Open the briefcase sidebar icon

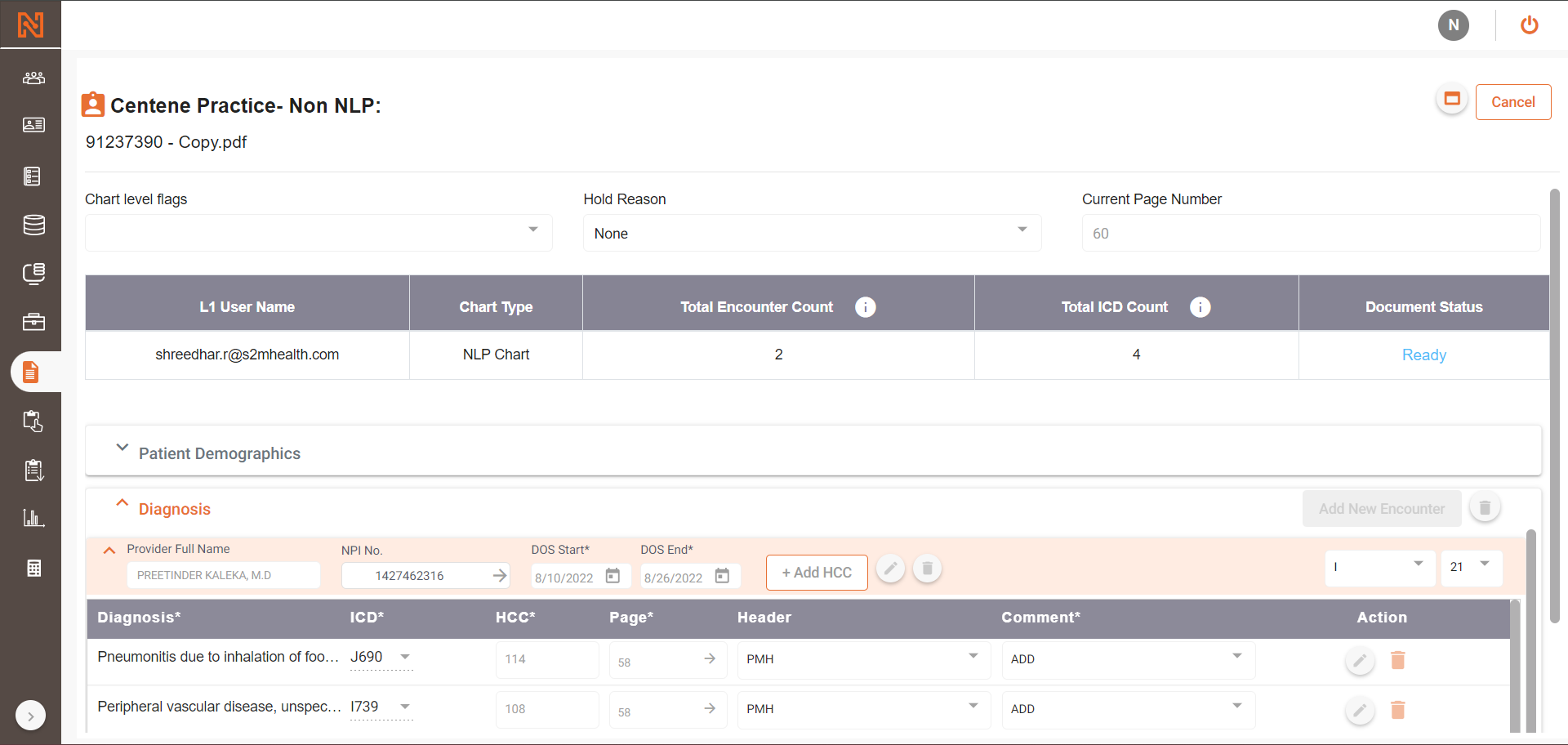pyautogui.click(x=33, y=322)
